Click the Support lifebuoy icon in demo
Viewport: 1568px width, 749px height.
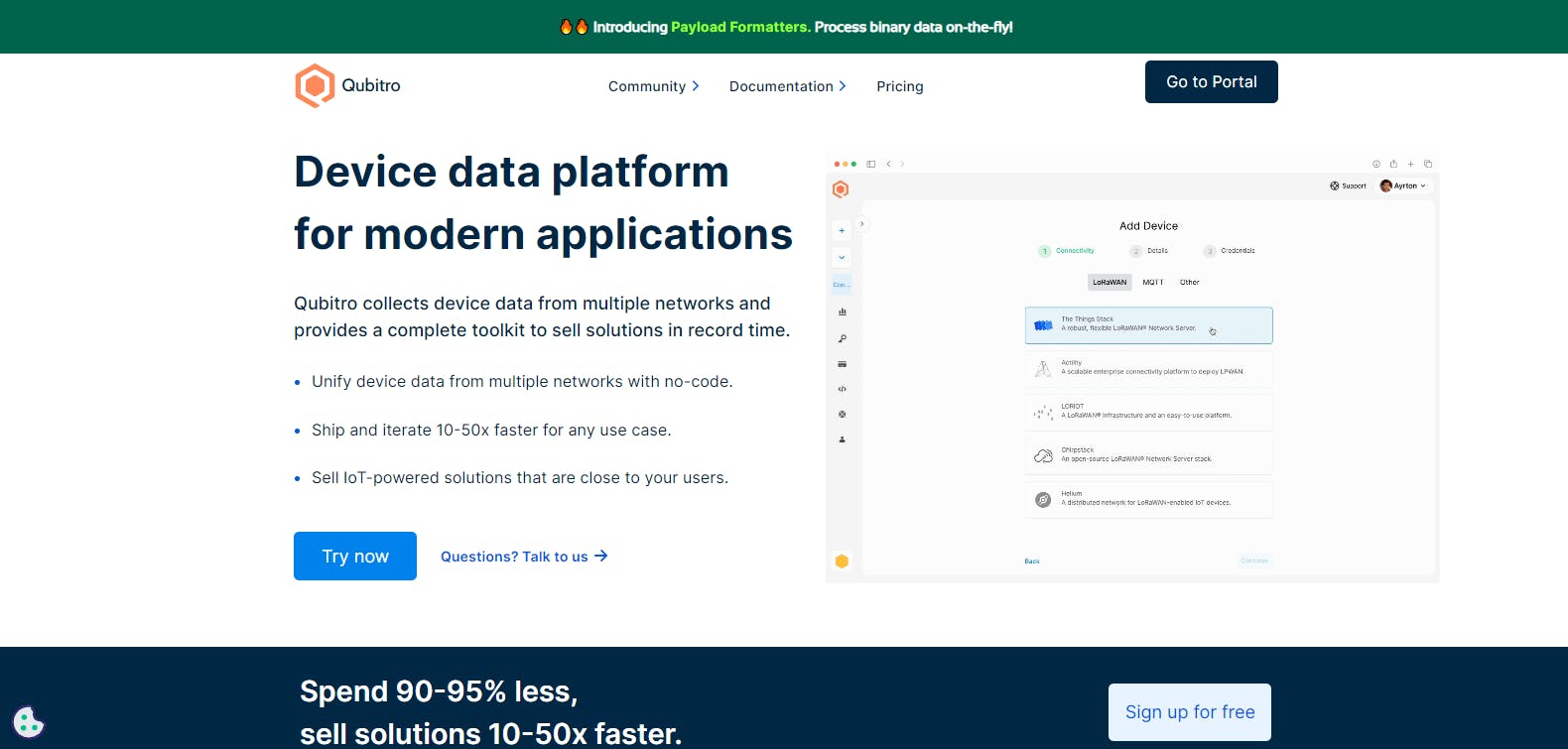(1335, 186)
